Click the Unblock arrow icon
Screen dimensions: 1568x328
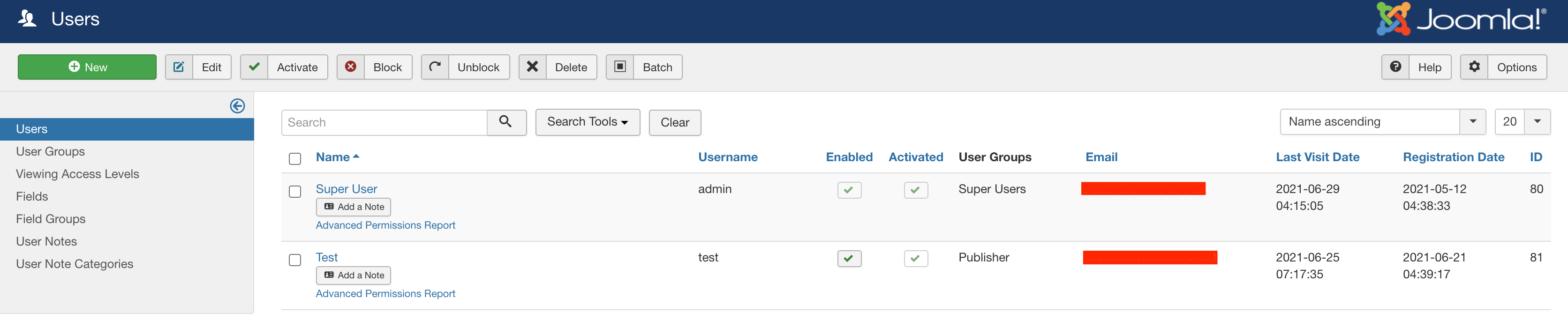pyautogui.click(x=435, y=67)
